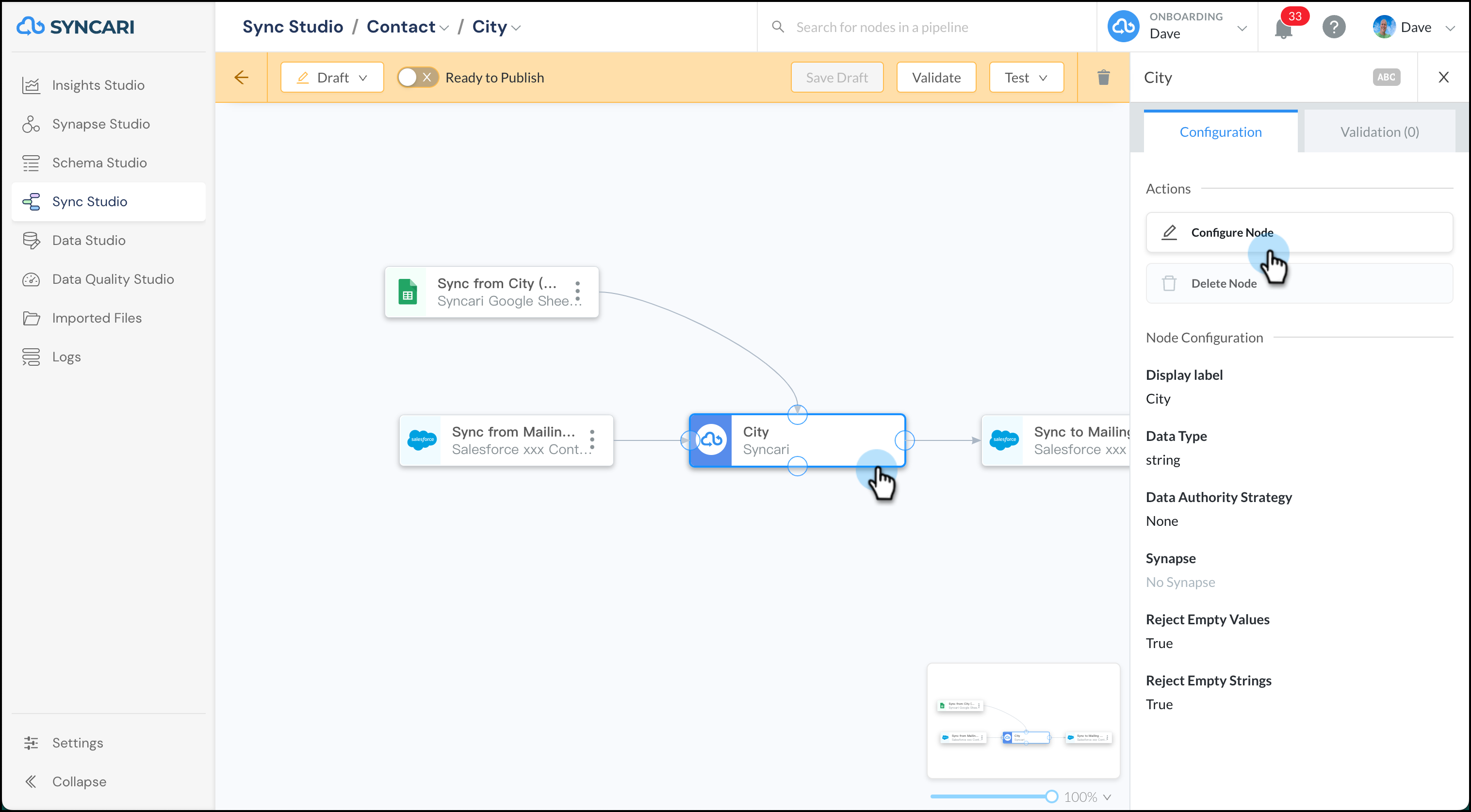Click the Logs sidebar icon
Viewport: 1471px width, 812px height.
(31, 357)
